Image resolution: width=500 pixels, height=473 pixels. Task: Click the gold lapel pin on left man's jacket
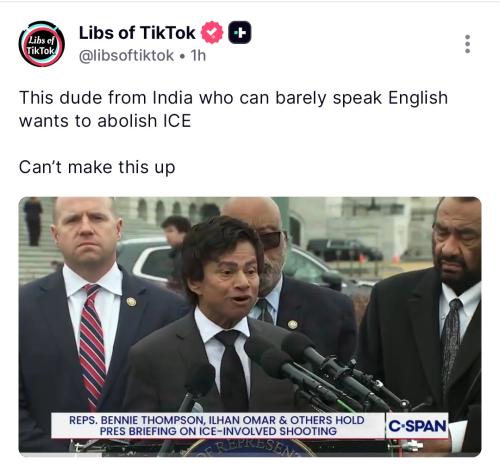[x=131, y=302]
